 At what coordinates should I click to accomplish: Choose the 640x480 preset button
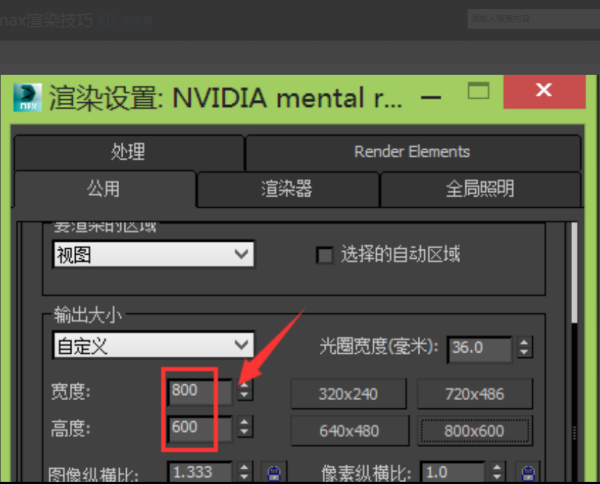point(349,431)
